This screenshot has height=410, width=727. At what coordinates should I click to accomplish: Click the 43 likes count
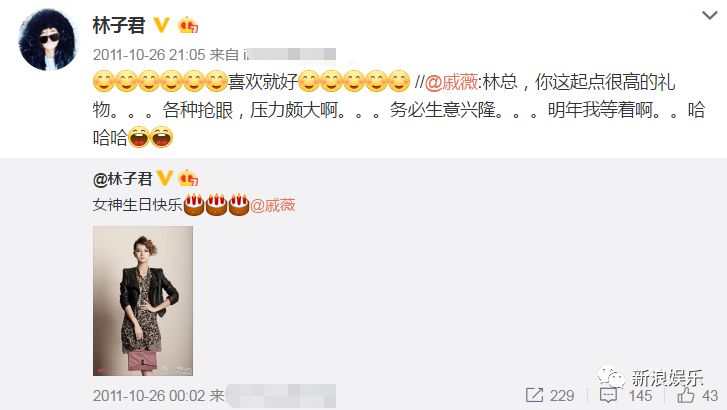coord(710,396)
